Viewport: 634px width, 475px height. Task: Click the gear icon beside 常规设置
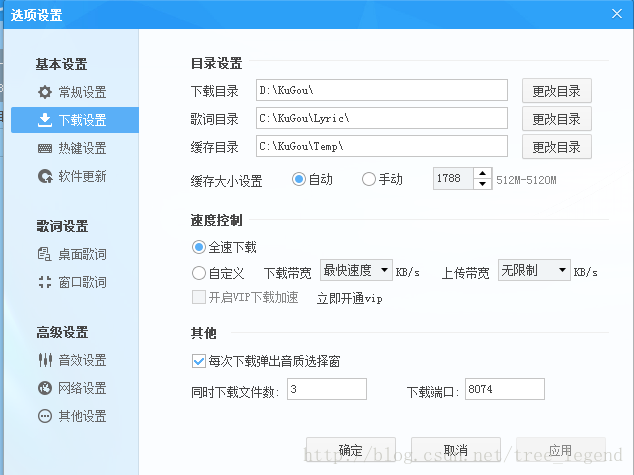click(45, 92)
